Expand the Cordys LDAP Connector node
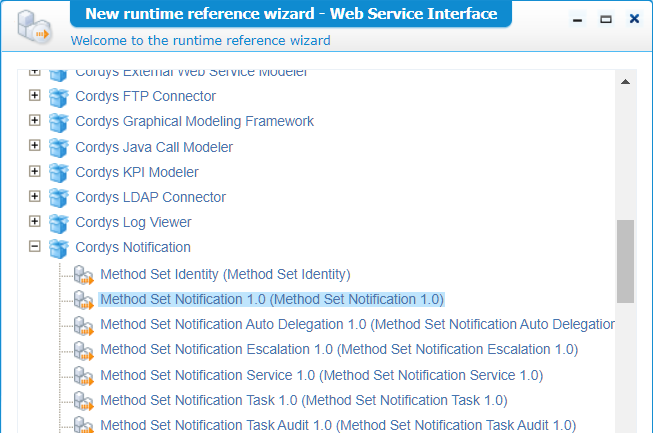 tap(35, 196)
